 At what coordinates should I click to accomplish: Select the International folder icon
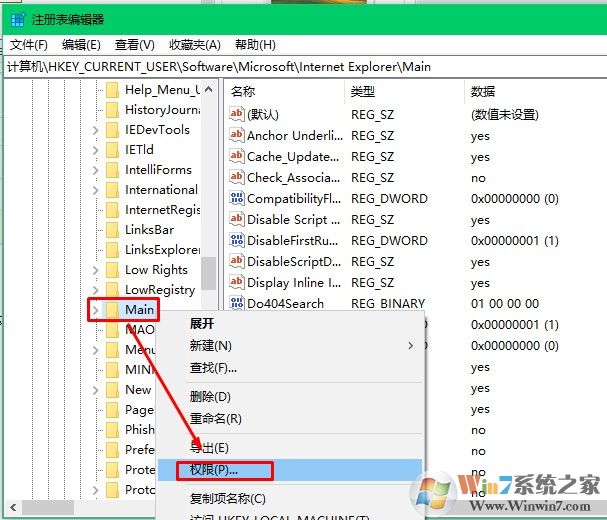(x=112, y=190)
